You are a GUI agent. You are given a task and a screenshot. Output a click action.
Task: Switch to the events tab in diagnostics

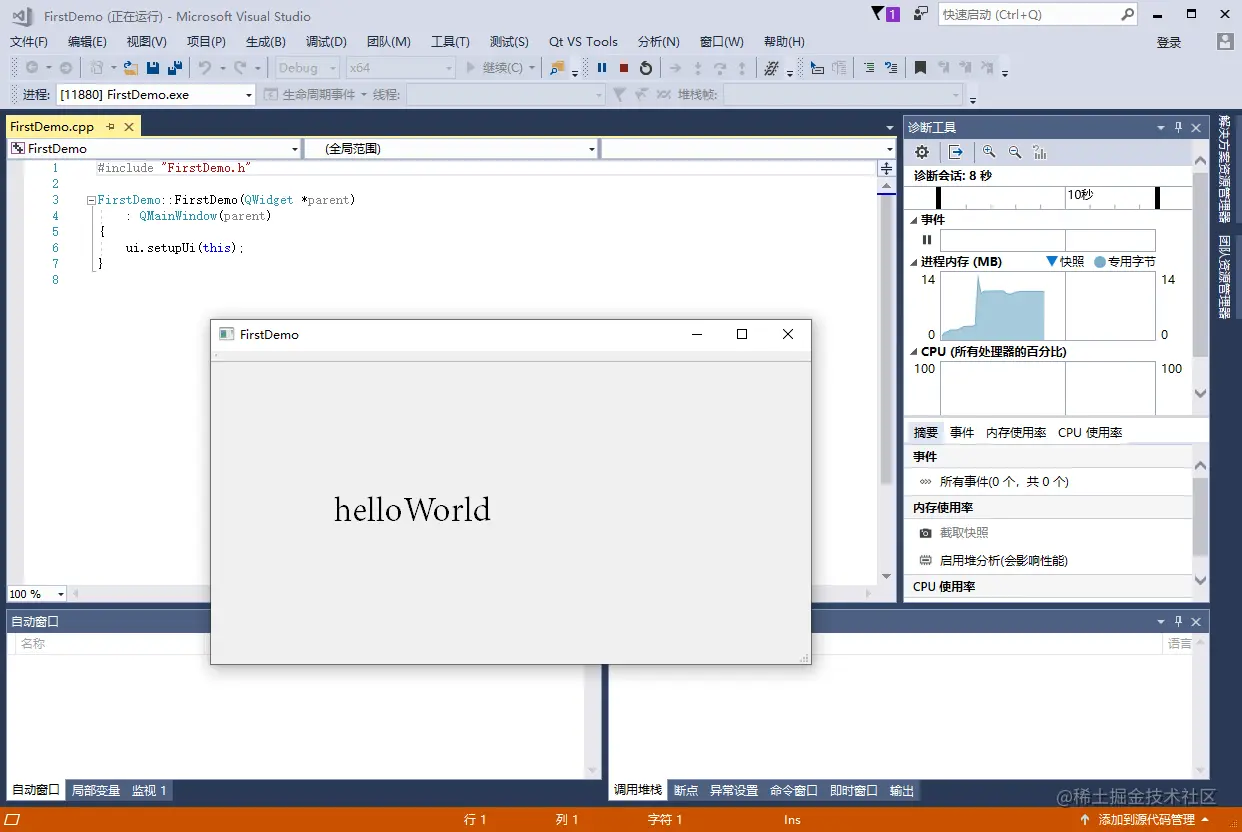[962, 432]
